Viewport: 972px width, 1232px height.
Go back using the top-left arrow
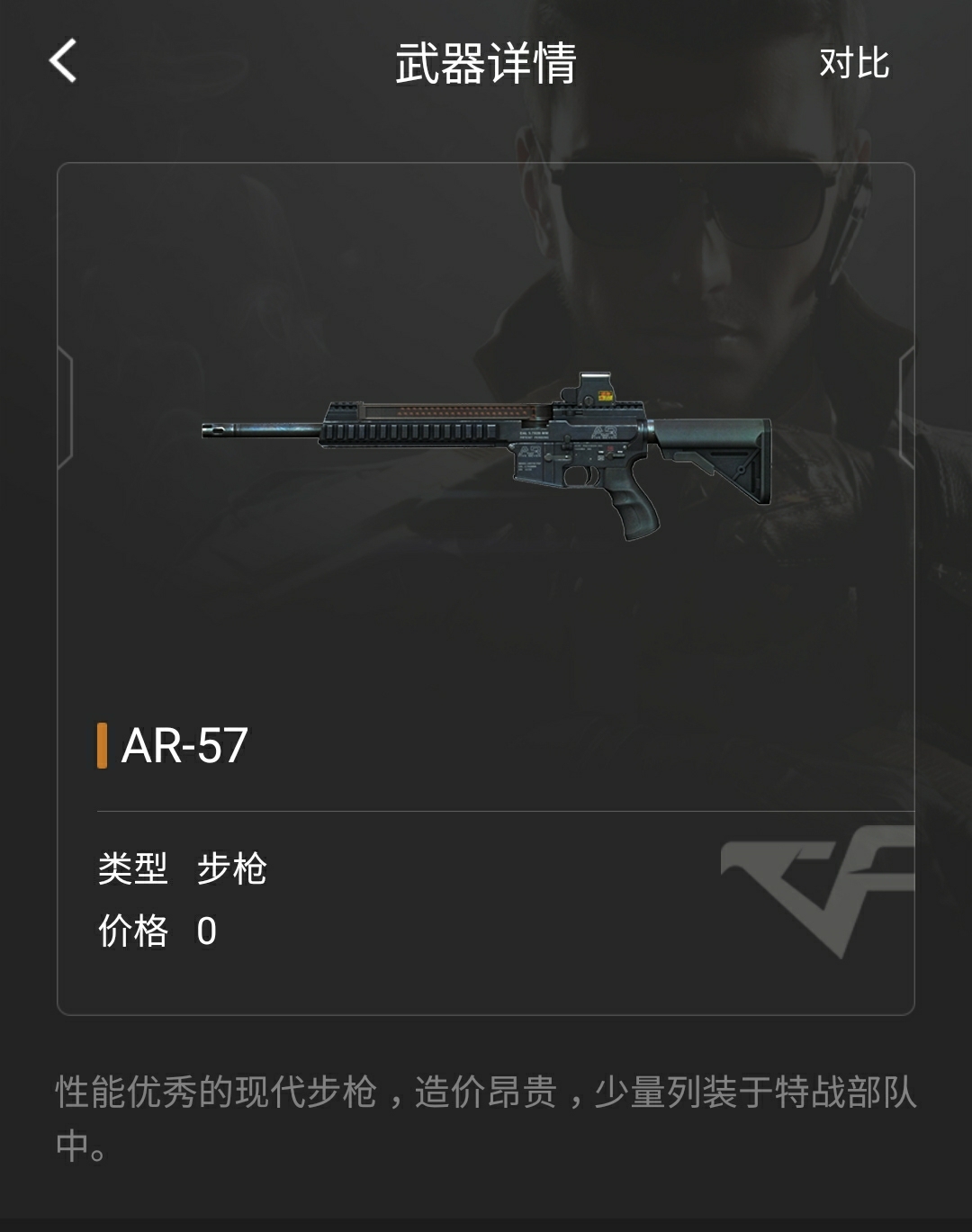[x=63, y=61]
